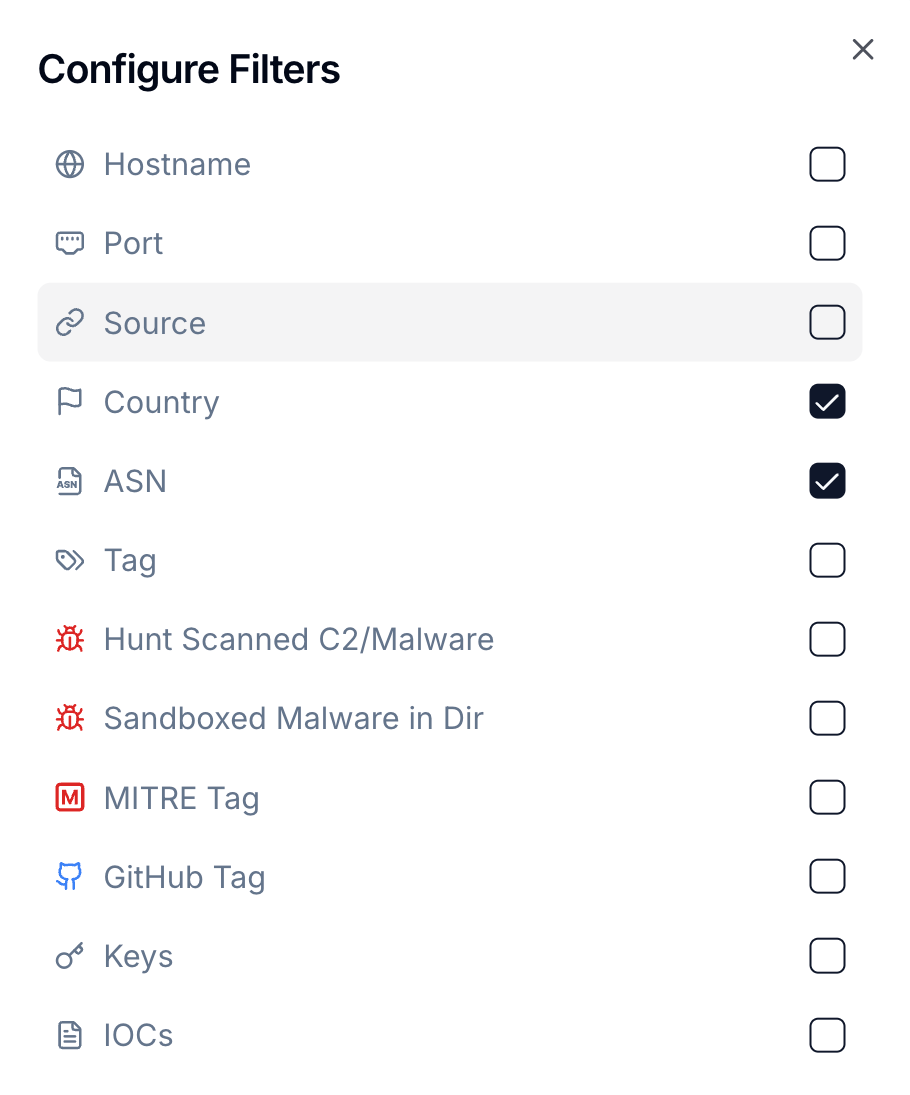Screen dimensions: 910x1095
Task: Click the ASN file icon
Action: click(x=69, y=481)
